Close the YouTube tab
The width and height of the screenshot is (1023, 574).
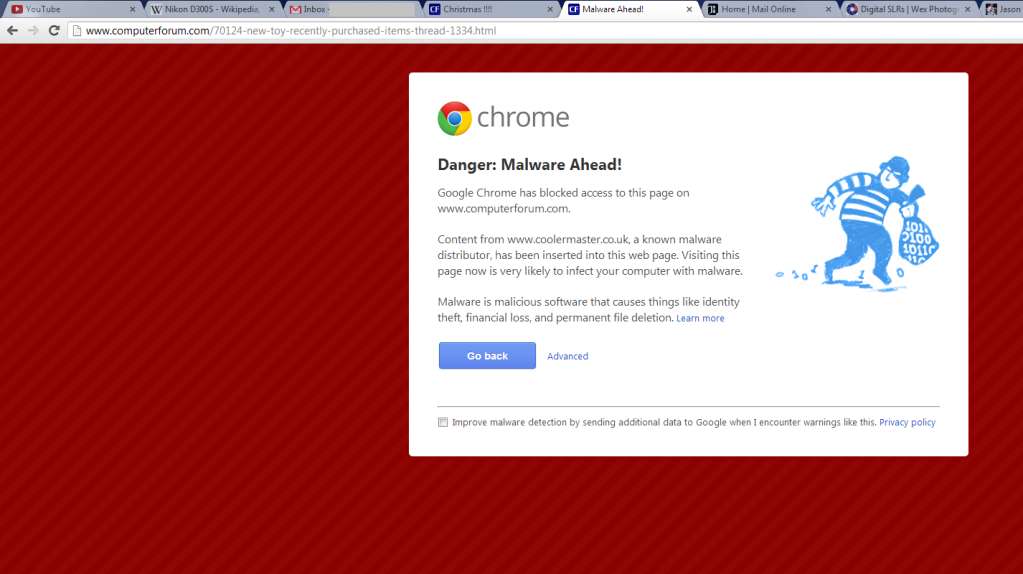click(x=132, y=9)
